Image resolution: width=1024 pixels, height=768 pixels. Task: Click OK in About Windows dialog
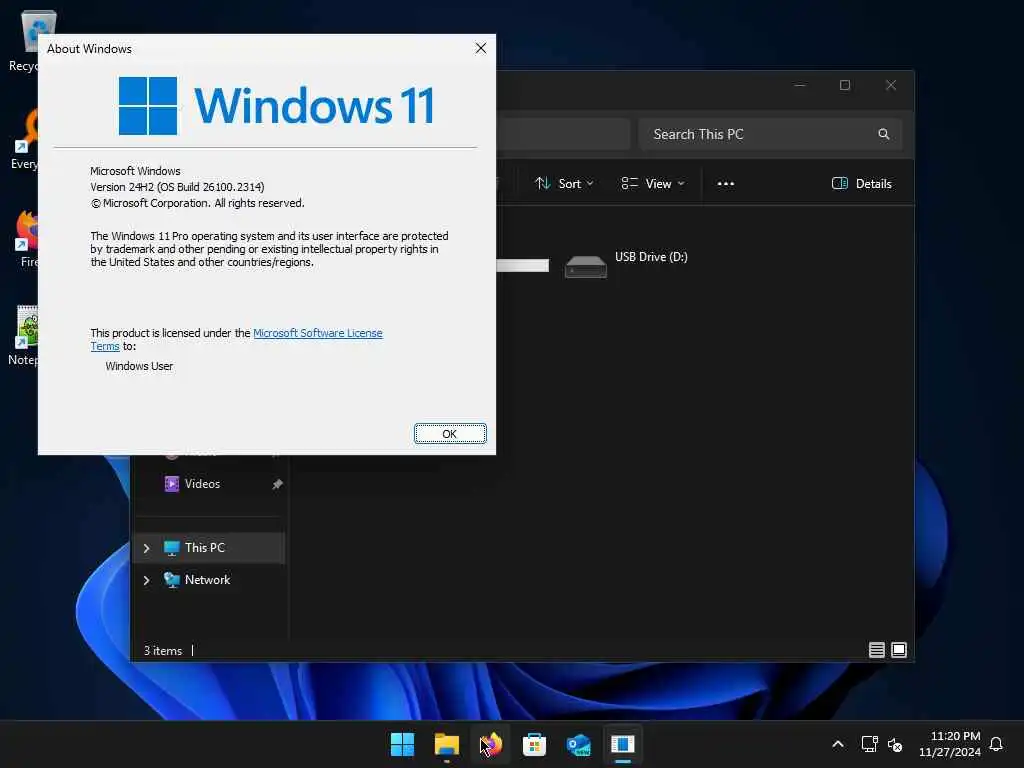coord(450,434)
